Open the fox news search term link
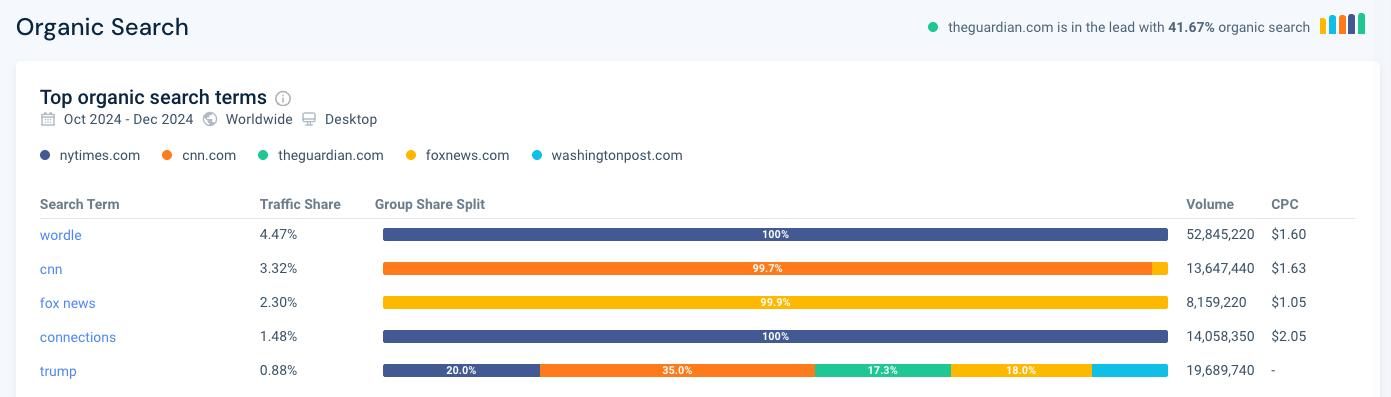 coord(68,303)
